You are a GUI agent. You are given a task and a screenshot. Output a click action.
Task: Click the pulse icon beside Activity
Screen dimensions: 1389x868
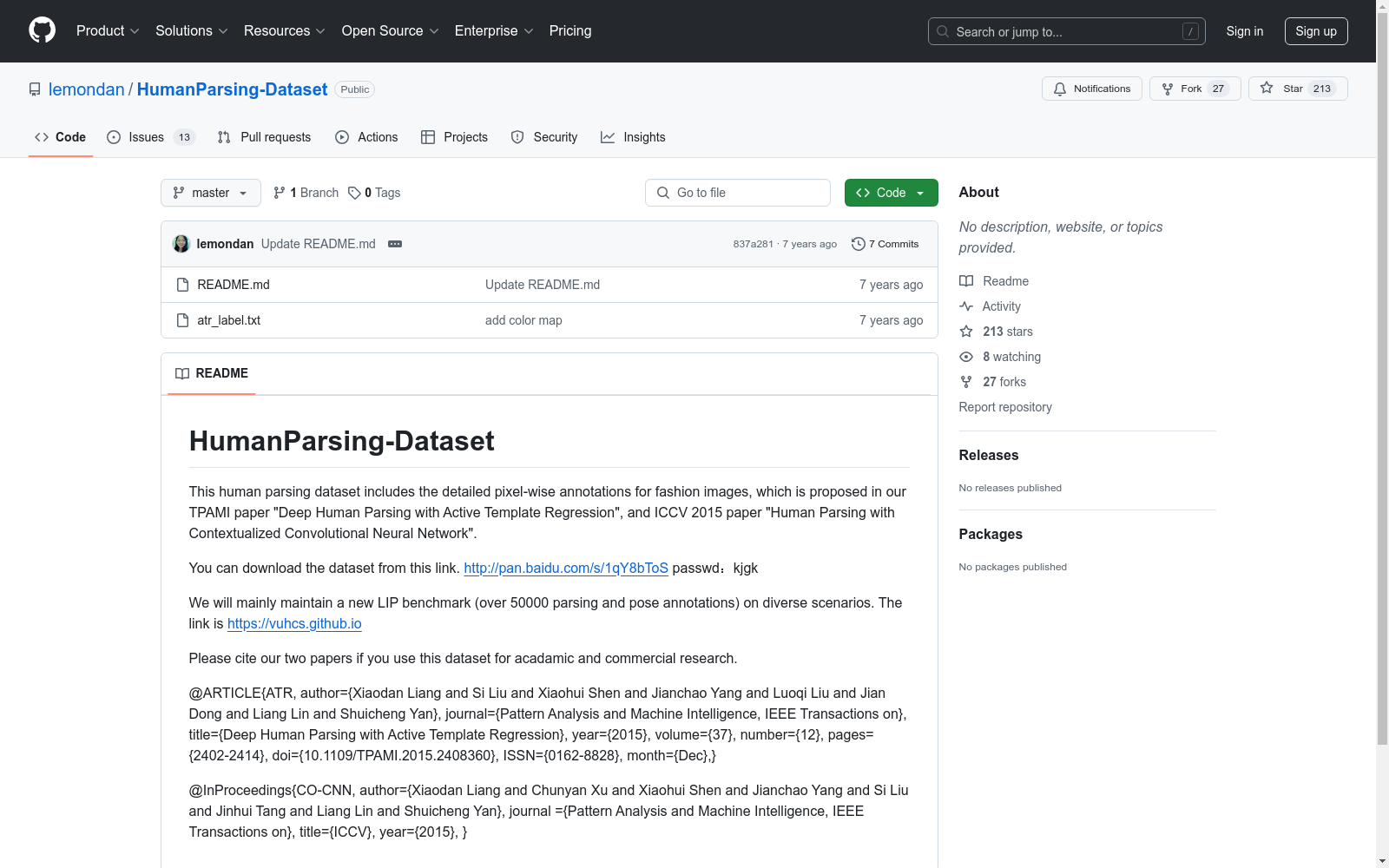point(966,306)
